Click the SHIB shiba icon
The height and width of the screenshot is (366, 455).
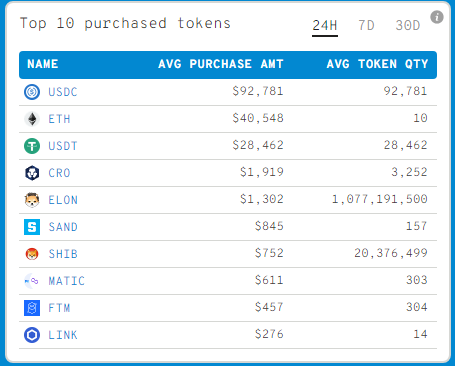coord(32,254)
